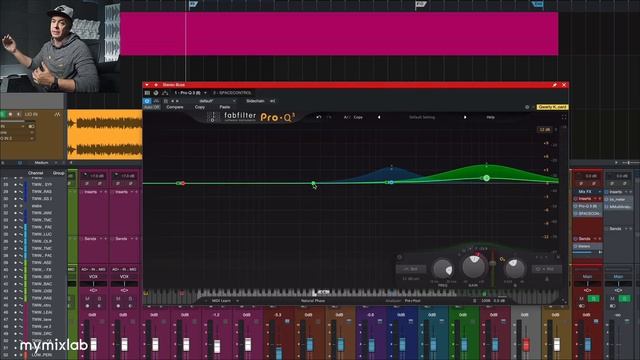Copy state A to B in Pro-Q
Screen dimensions: 640x360
click(358, 117)
